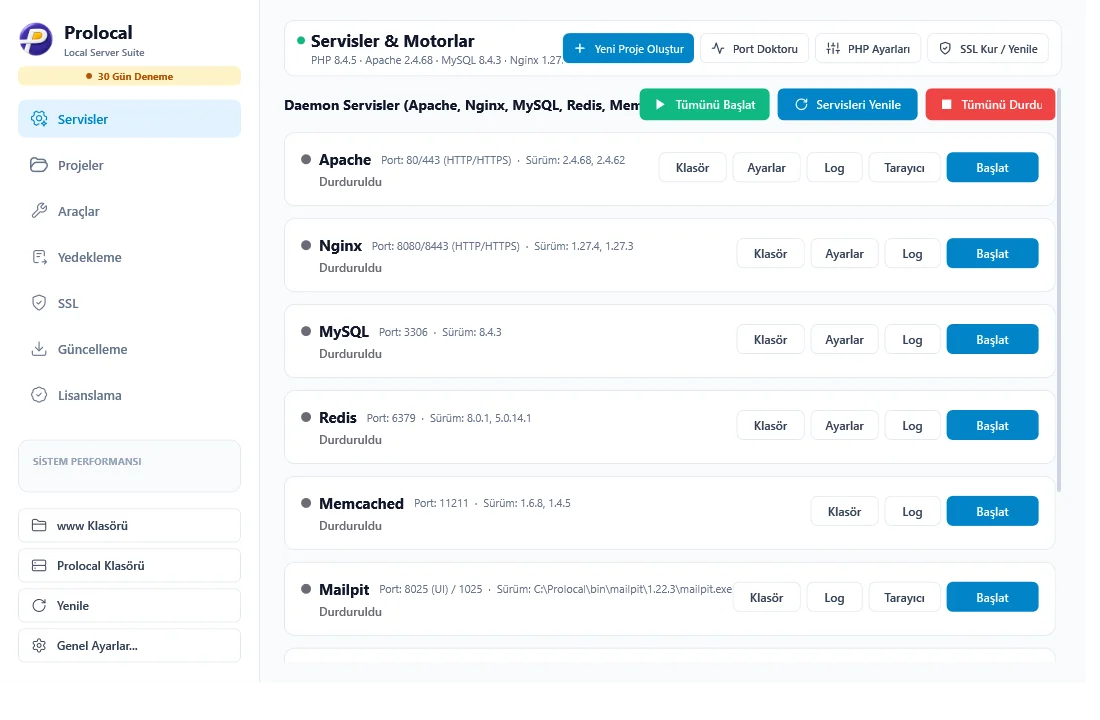The height and width of the screenshot is (720, 1100).
Task: View the Memcached Log
Action: pyautogui.click(x=912, y=512)
